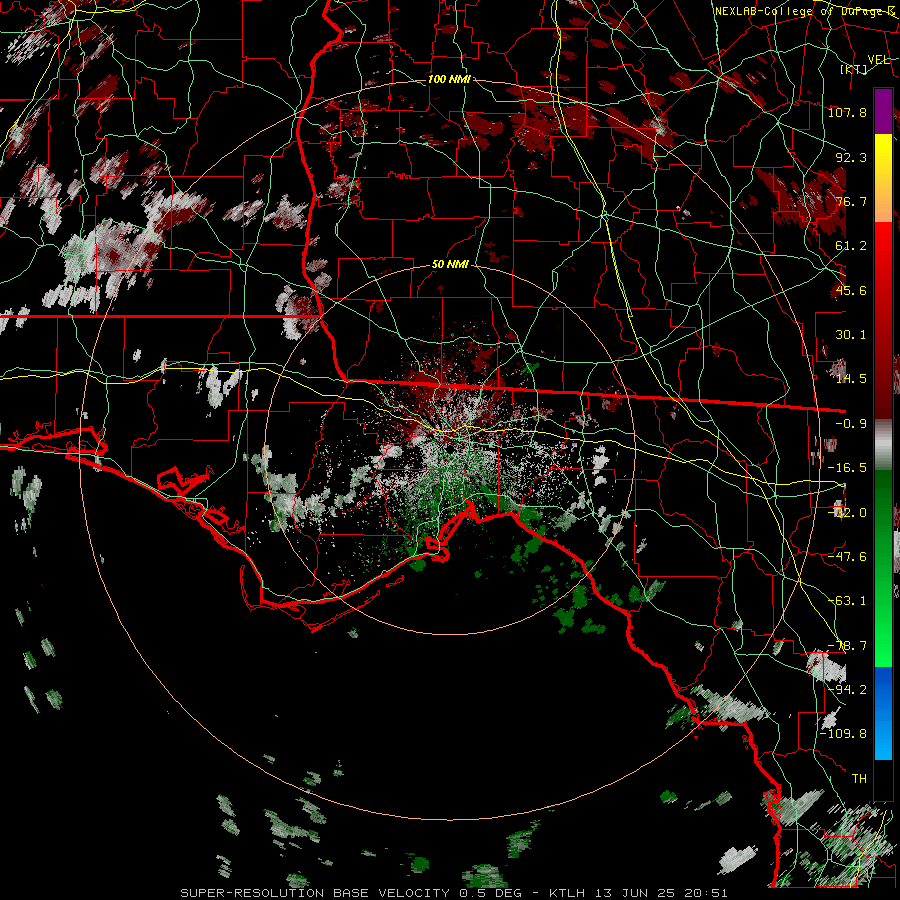
Task: Click the KTLH 13 JUN 25 20:51 timestamp
Action: [638, 893]
